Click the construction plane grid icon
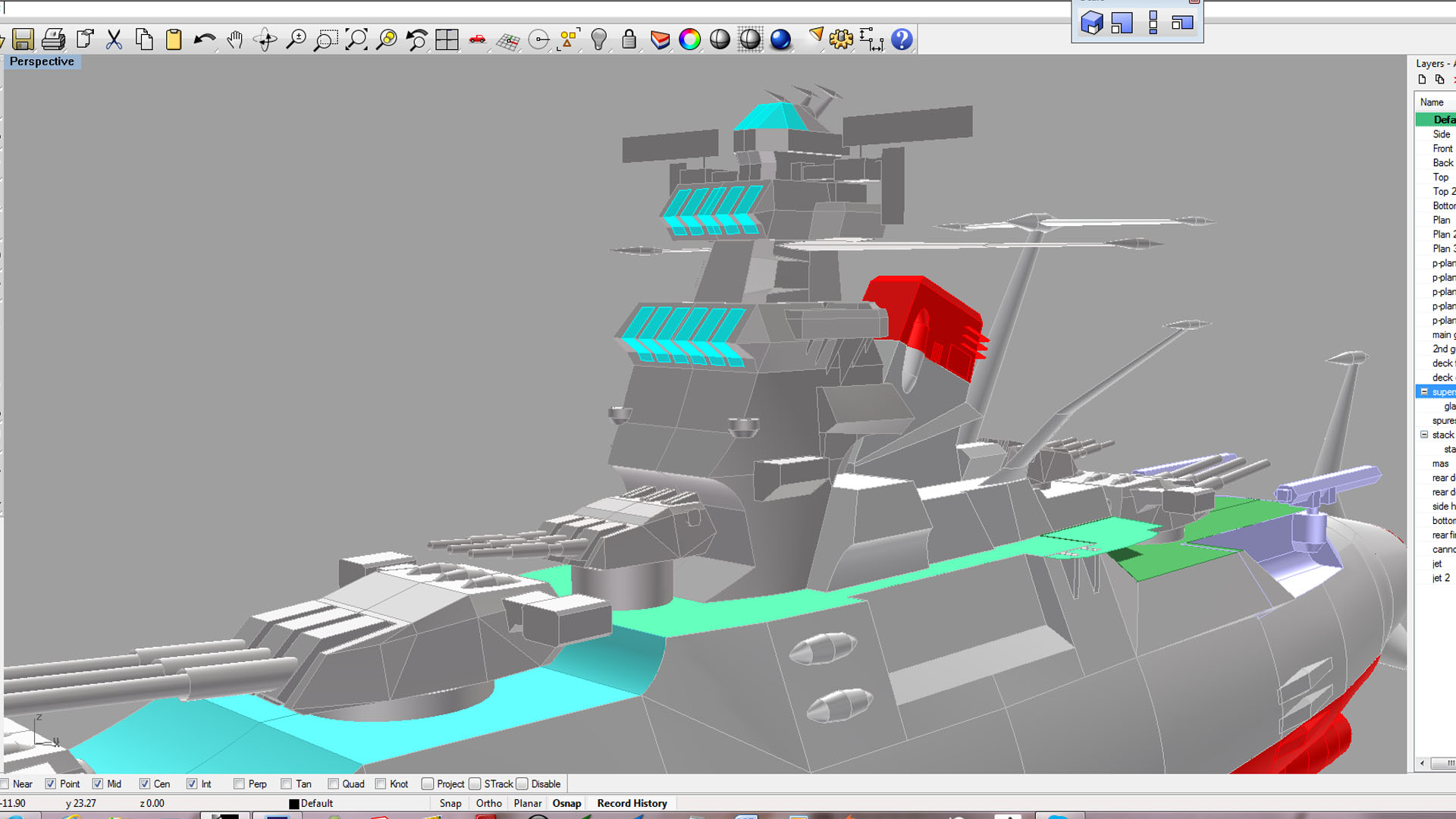This screenshot has height=819, width=1456. point(508,39)
